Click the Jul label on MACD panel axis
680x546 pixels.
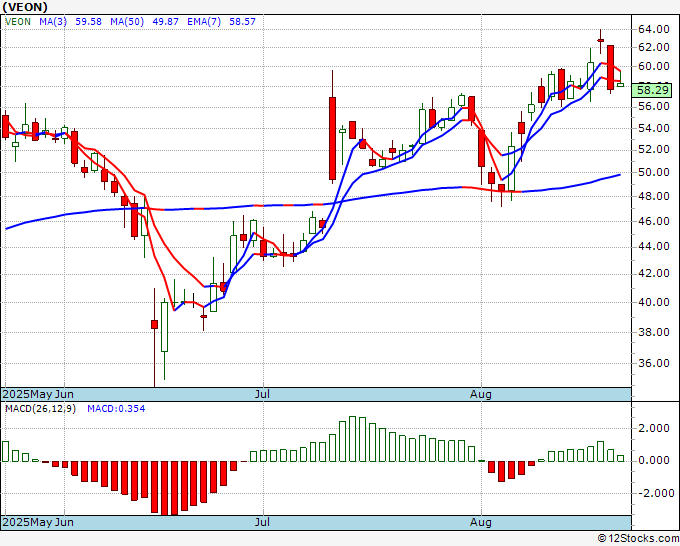tap(262, 522)
